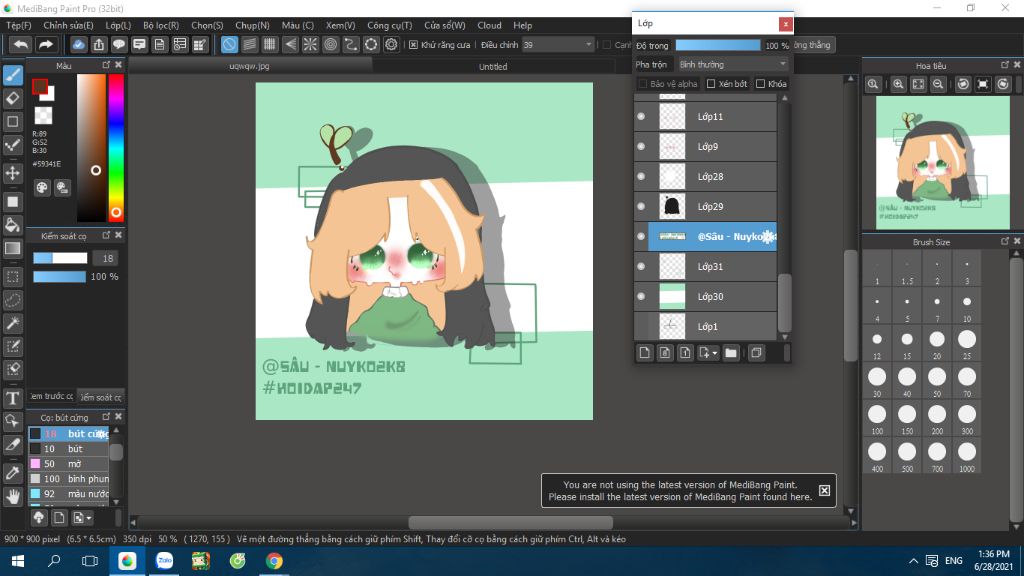
Task: Turn off snap using the circle-slash icon
Action: tap(229, 44)
